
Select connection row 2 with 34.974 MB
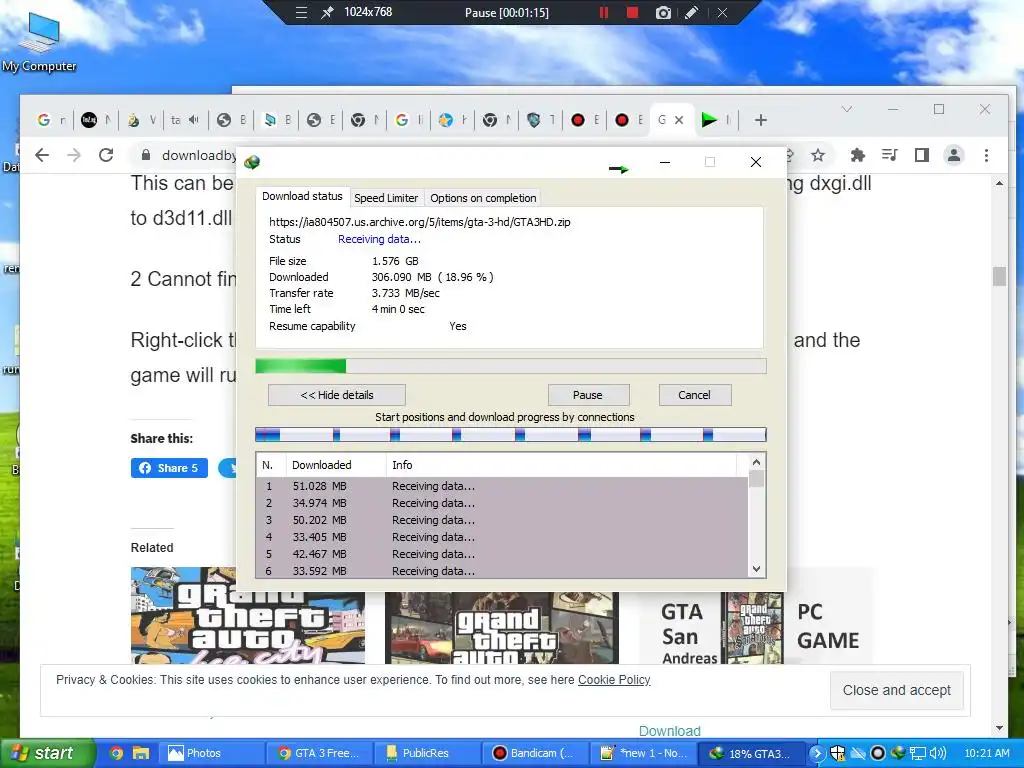[502, 503]
